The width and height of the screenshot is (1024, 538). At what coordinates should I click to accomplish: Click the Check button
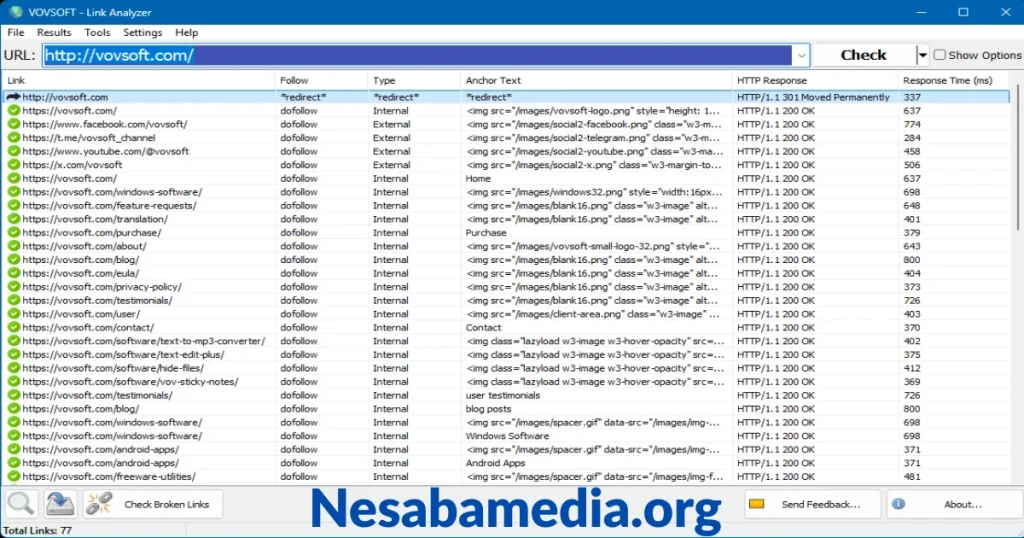[863, 55]
